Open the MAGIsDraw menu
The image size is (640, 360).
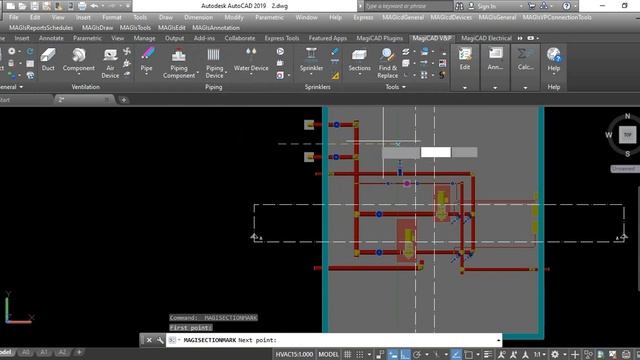97,28
